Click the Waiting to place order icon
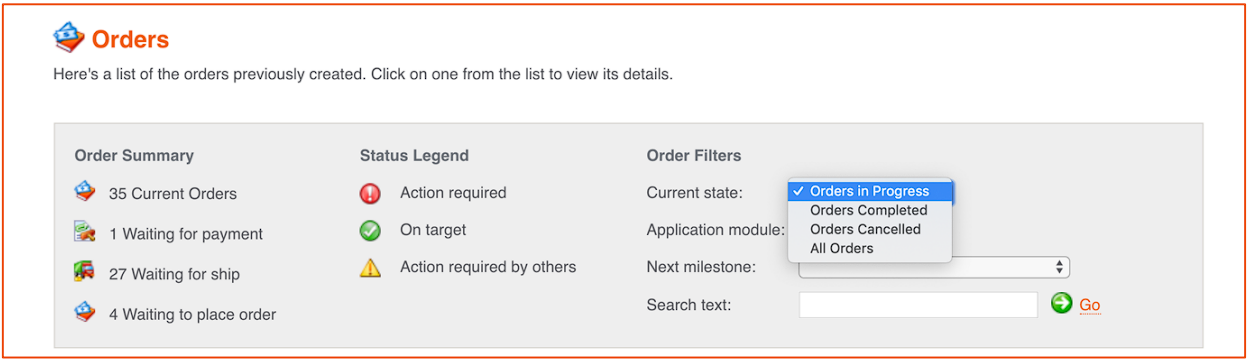Image resolution: width=1249 pixels, height=360 pixels. pos(85,312)
